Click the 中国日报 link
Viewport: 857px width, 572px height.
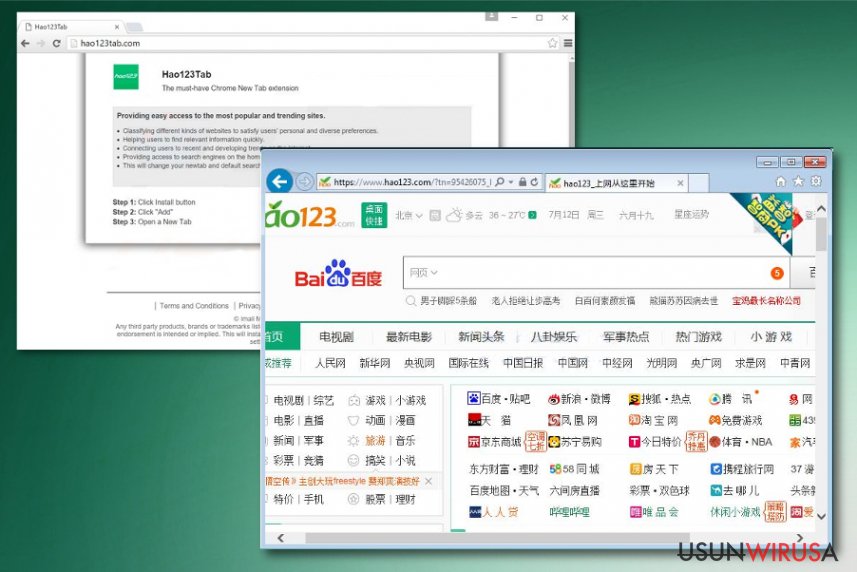point(523,363)
